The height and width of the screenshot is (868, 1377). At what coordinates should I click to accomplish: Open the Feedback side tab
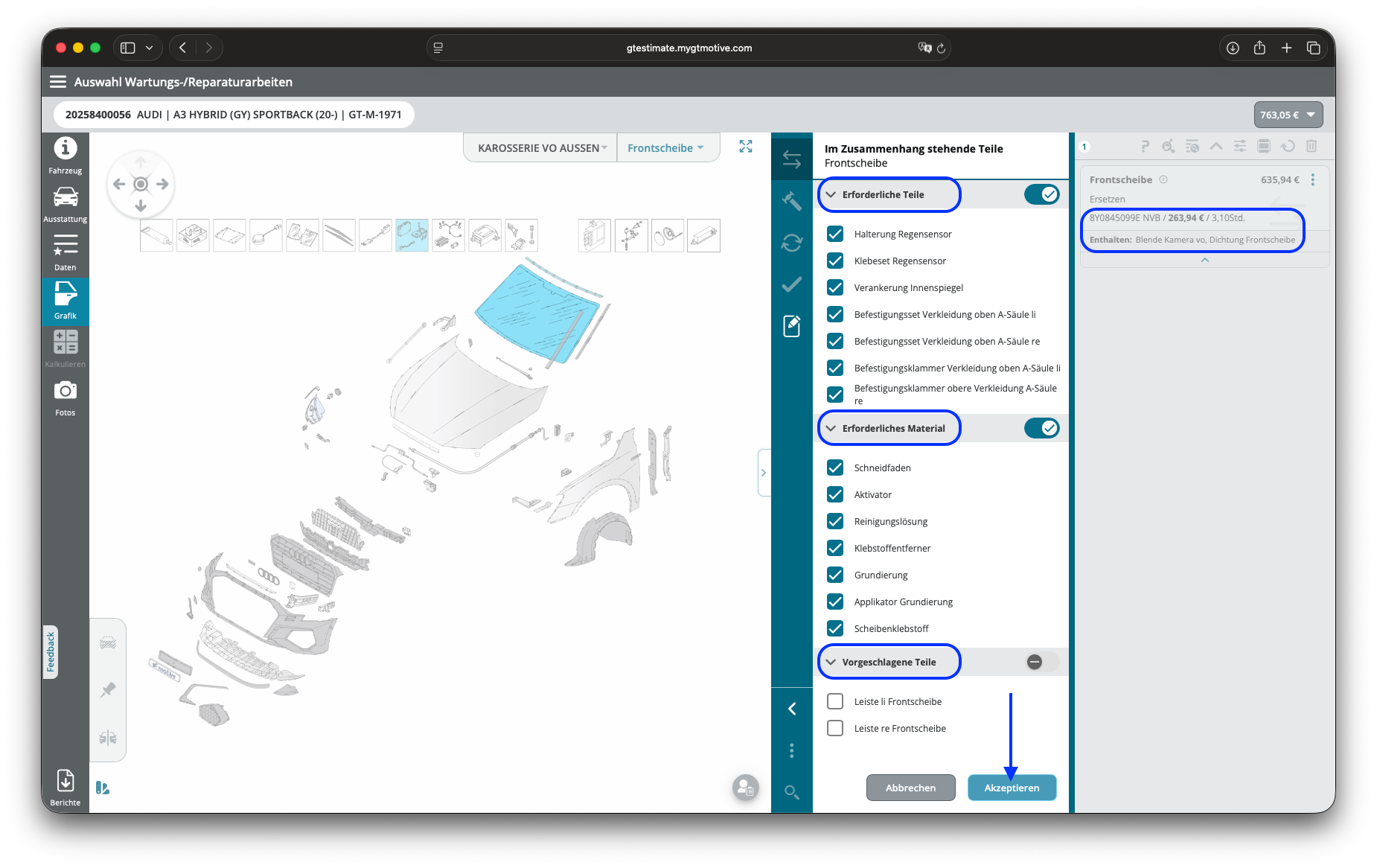(51, 651)
